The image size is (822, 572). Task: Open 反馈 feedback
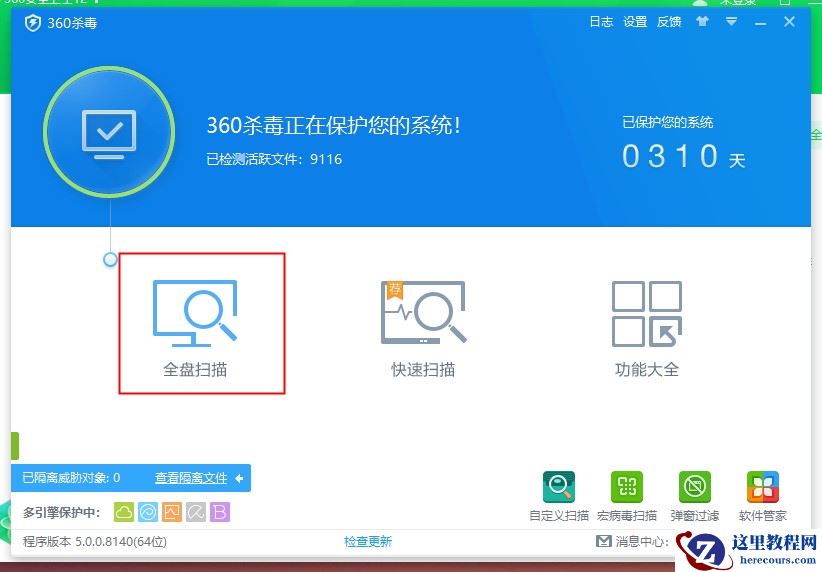669,21
